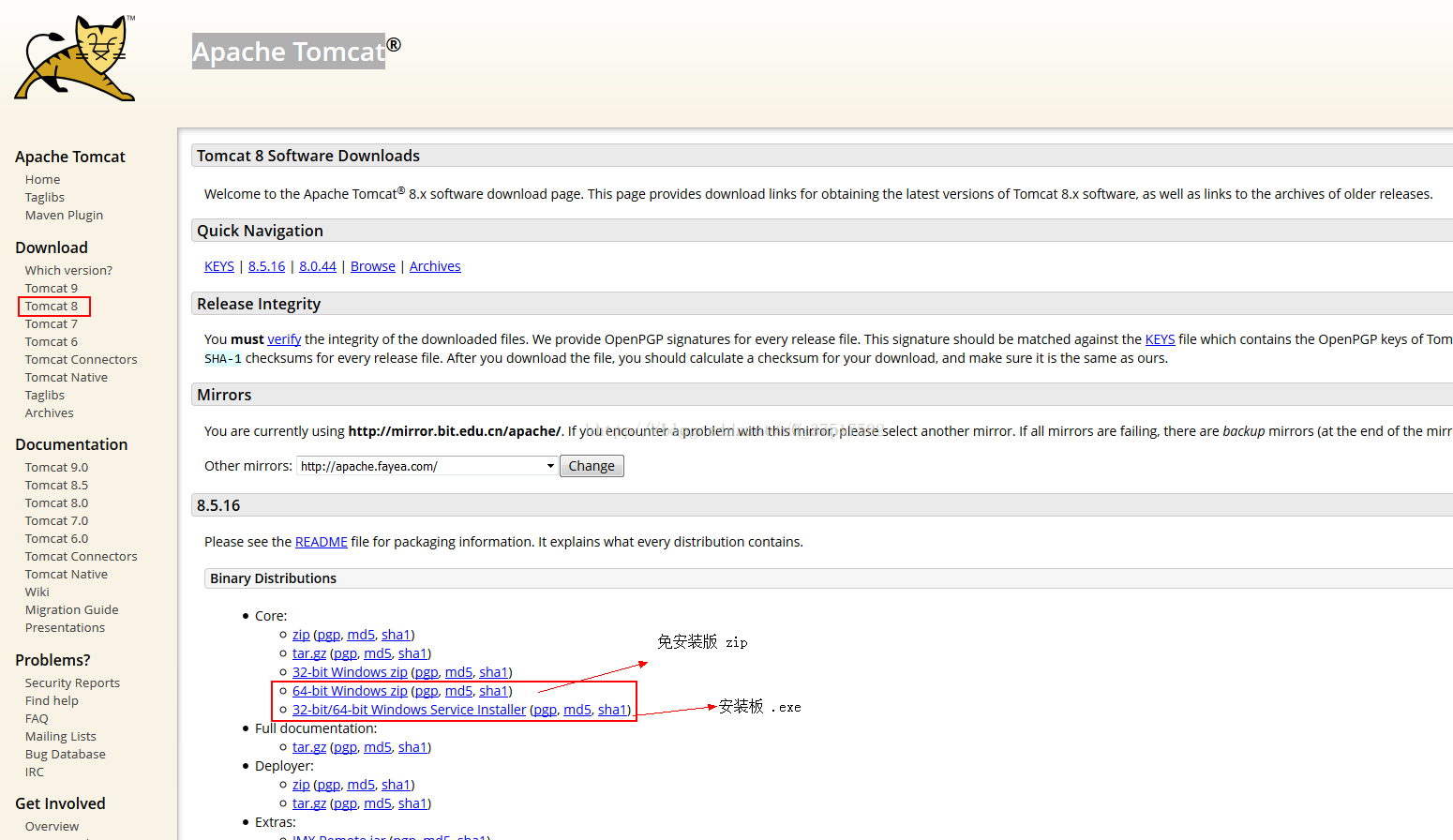Open the Find help link
The width and height of the screenshot is (1453, 840).
pos(52,700)
